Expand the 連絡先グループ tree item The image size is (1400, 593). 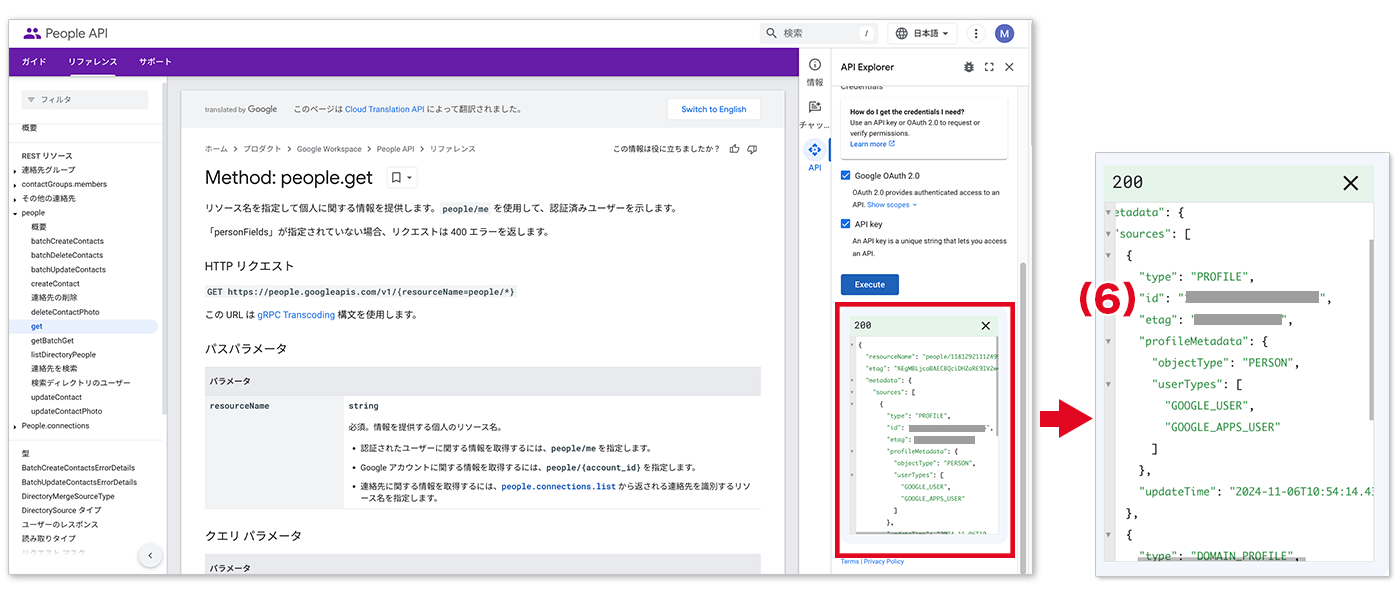pyautogui.click(x=15, y=170)
